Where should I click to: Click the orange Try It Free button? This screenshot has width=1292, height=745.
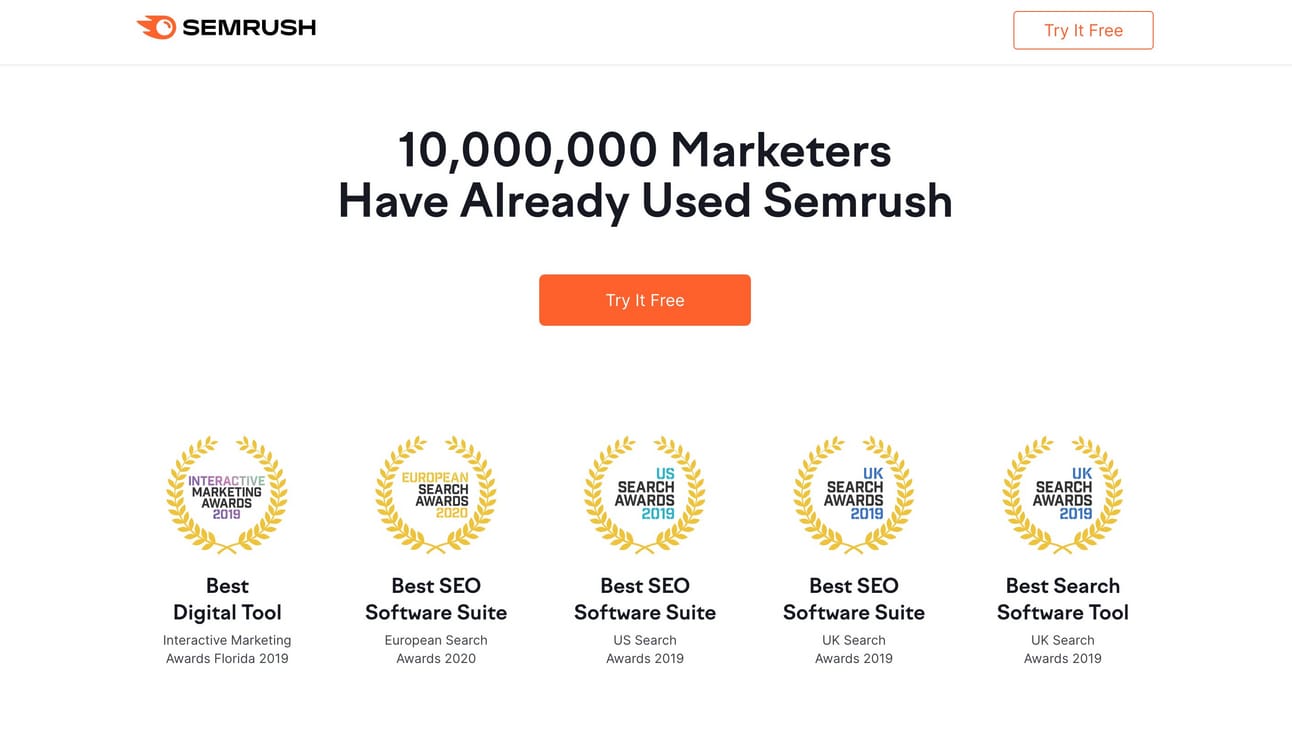[x=645, y=300]
